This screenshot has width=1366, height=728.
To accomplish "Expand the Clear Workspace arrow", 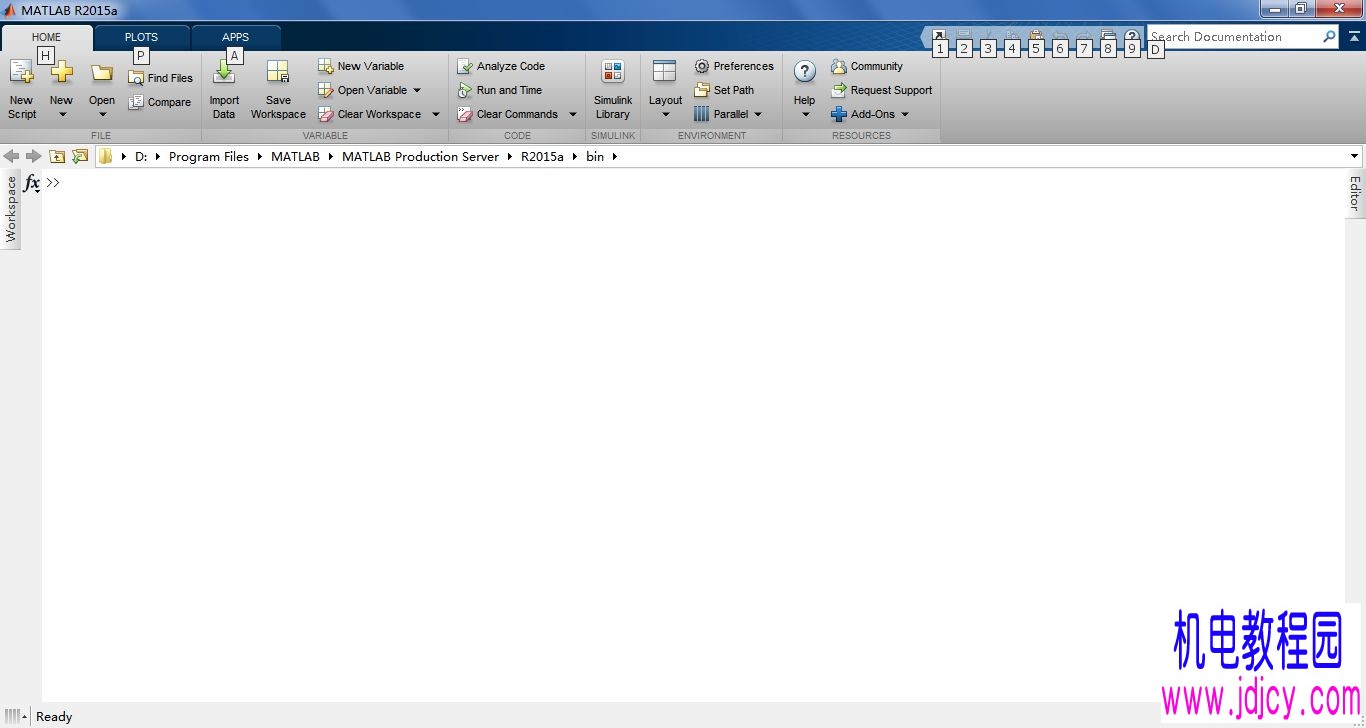I will (x=436, y=114).
